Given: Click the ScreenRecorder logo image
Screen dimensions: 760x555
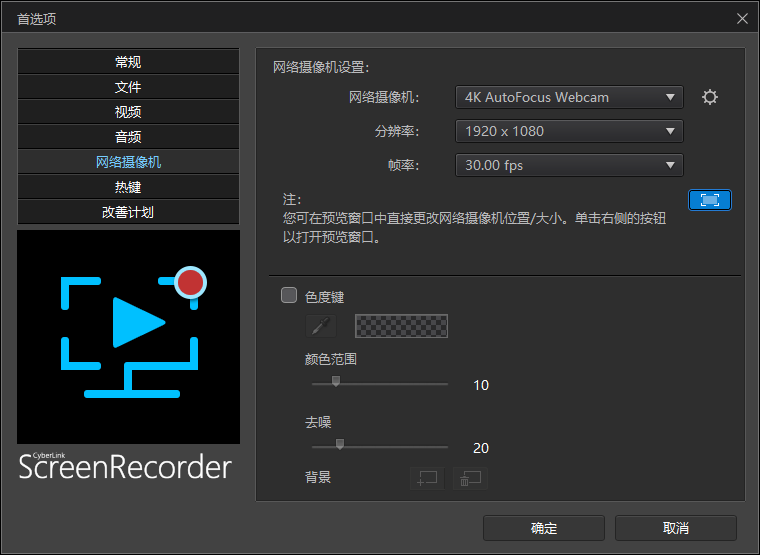Looking at the screenshot, I should (x=128, y=337).
